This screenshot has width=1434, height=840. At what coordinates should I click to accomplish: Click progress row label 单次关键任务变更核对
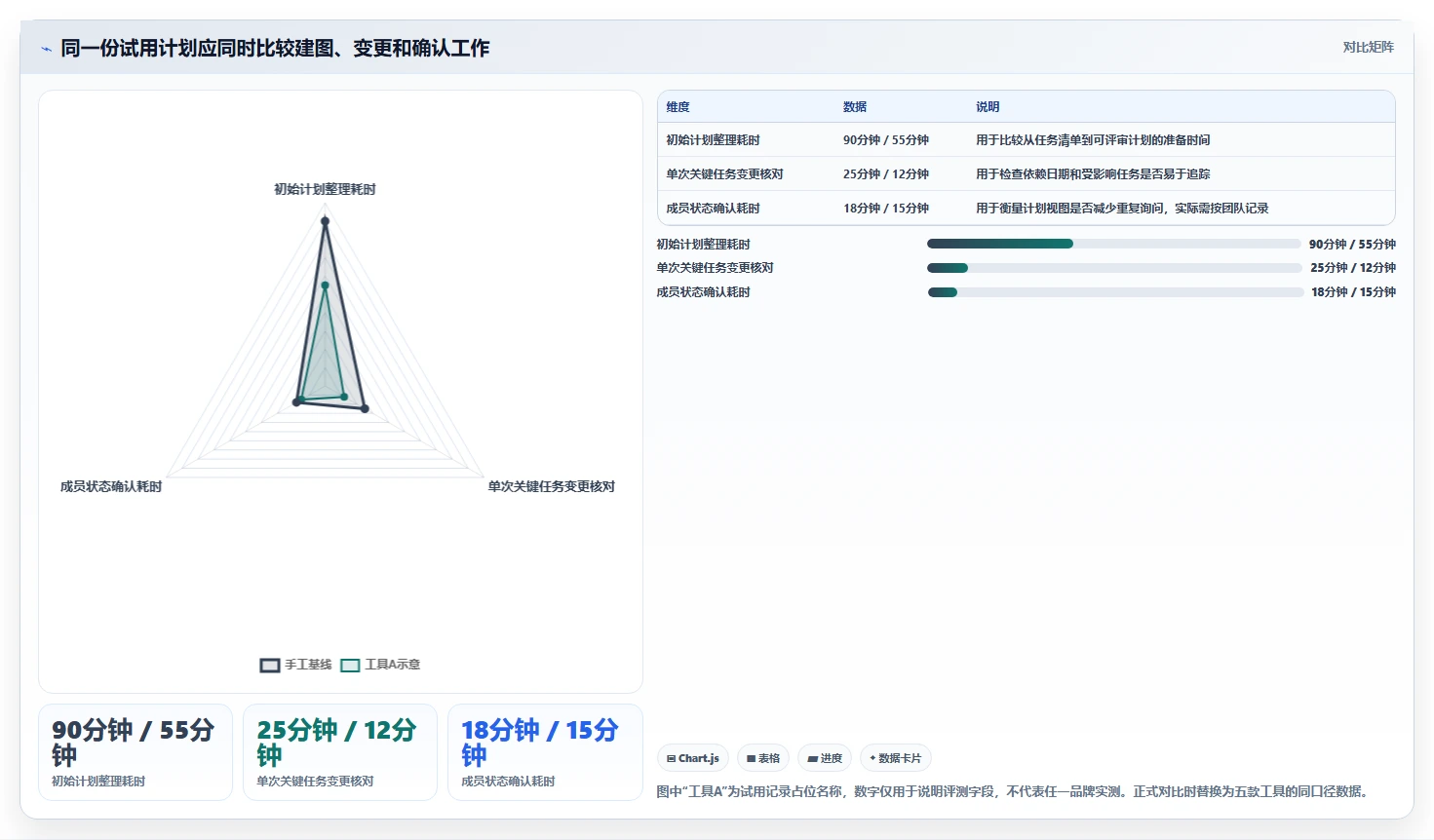pyautogui.click(x=715, y=268)
